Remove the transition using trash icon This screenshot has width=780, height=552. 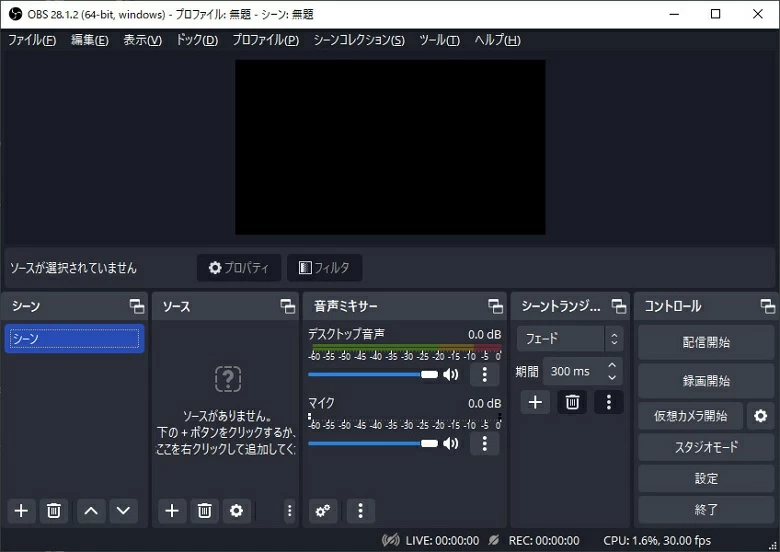click(x=572, y=402)
